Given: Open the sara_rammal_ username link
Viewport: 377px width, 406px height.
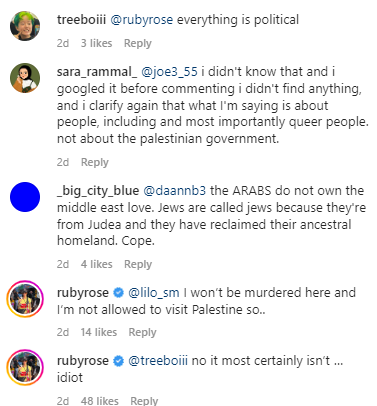Looking at the screenshot, I should pos(97,72).
